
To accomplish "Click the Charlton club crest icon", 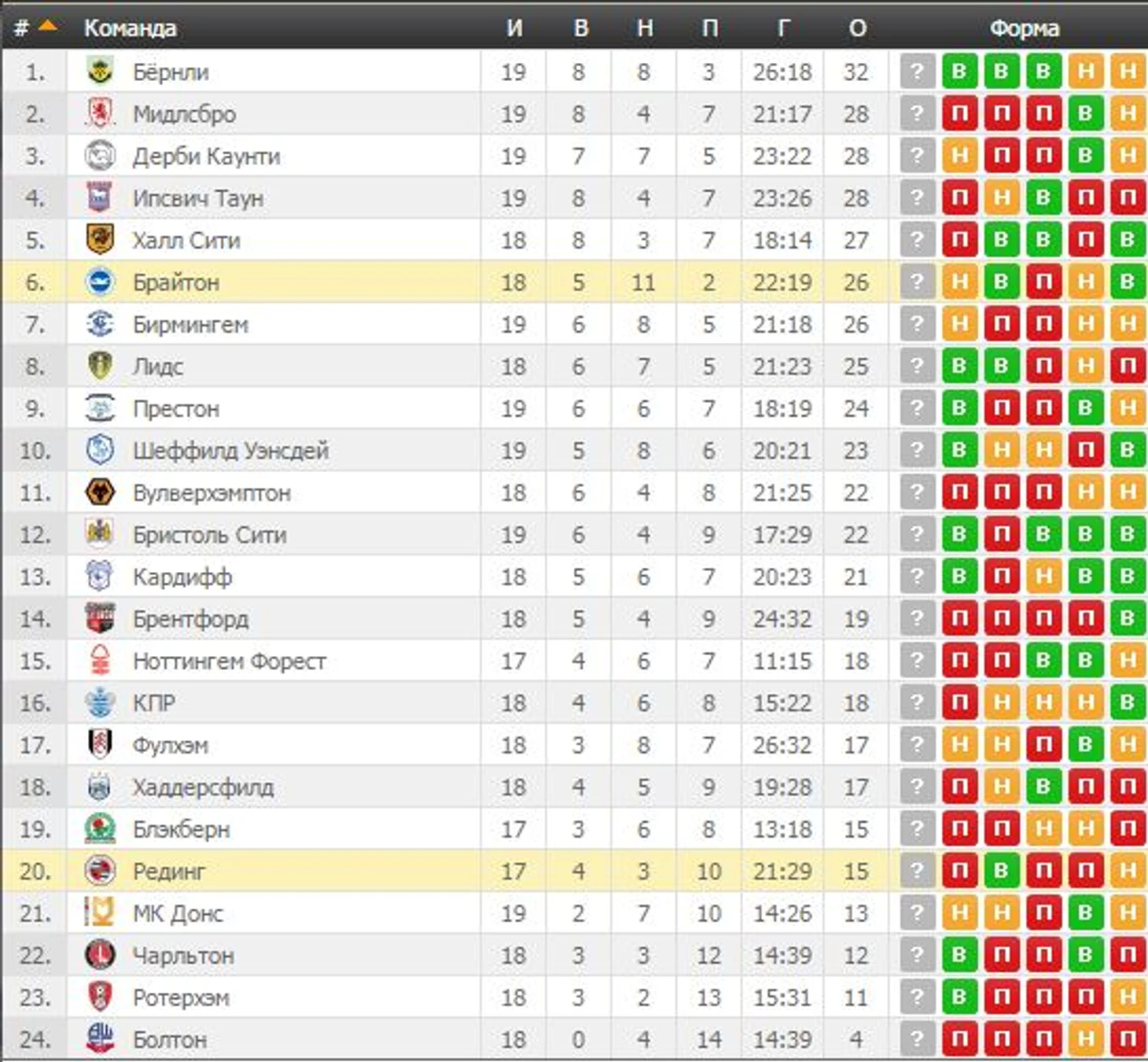I will pyautogui.click(x=100, y=955).
